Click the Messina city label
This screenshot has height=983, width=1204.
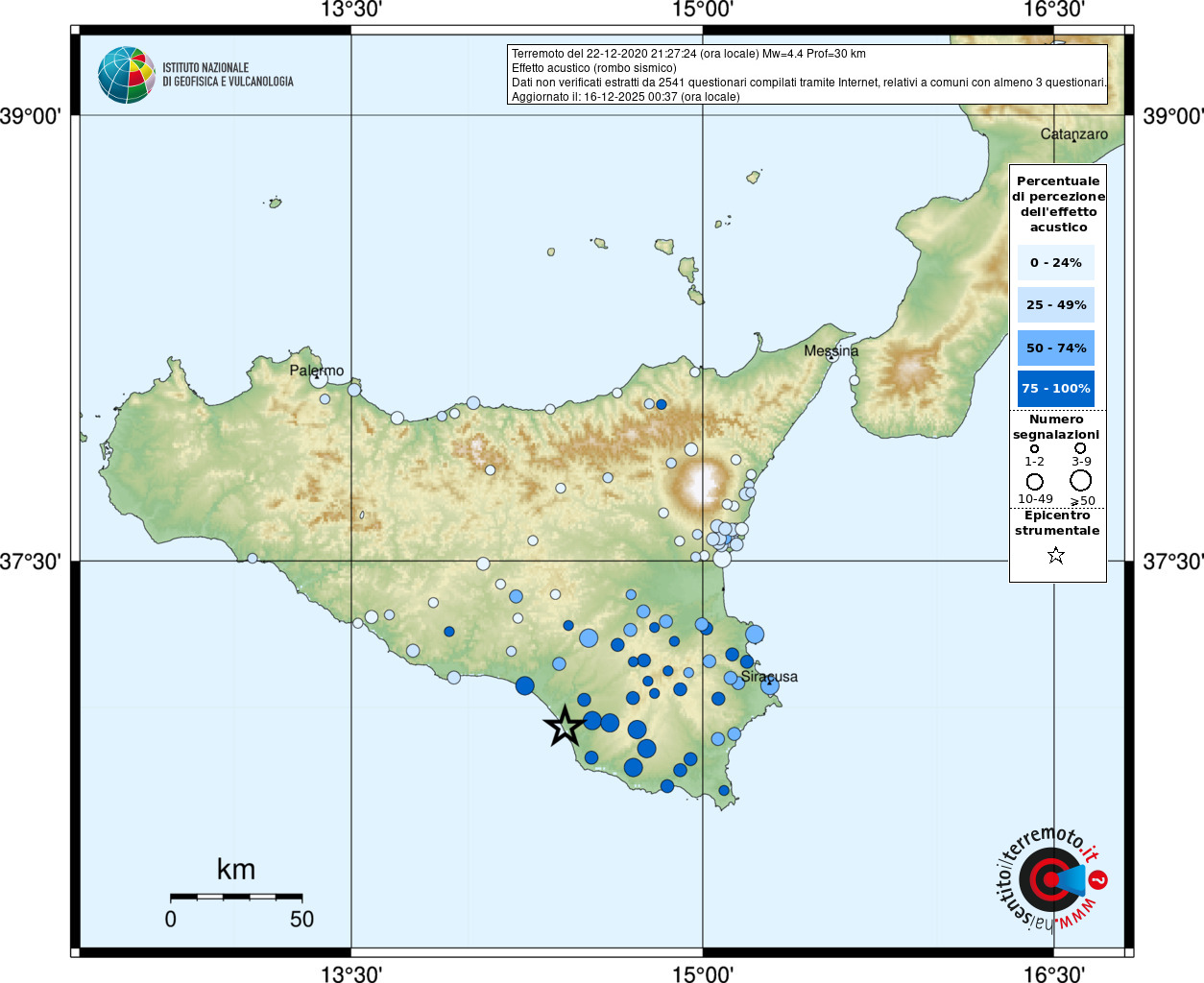(831, 351)
